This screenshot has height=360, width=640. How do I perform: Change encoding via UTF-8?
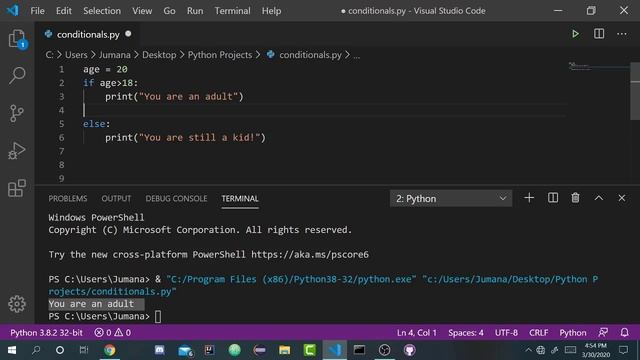[506, 333]
